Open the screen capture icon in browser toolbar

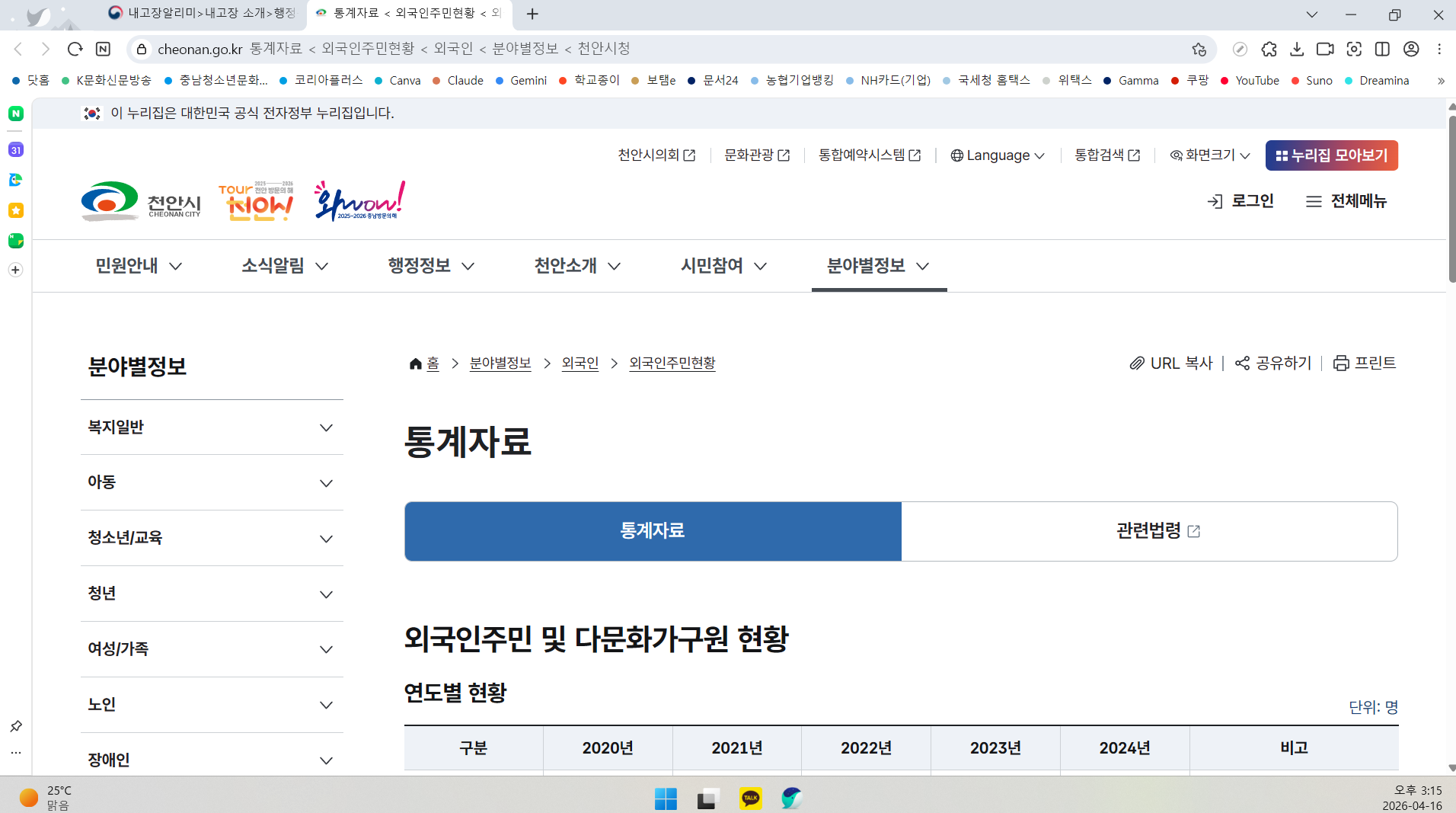click(1355, 48)
